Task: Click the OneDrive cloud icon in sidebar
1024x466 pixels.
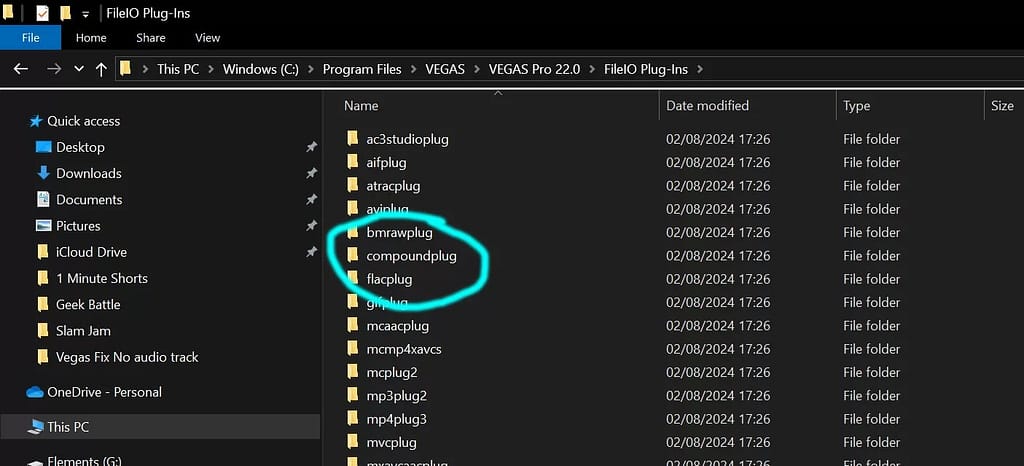Action: tap(35, 392)
